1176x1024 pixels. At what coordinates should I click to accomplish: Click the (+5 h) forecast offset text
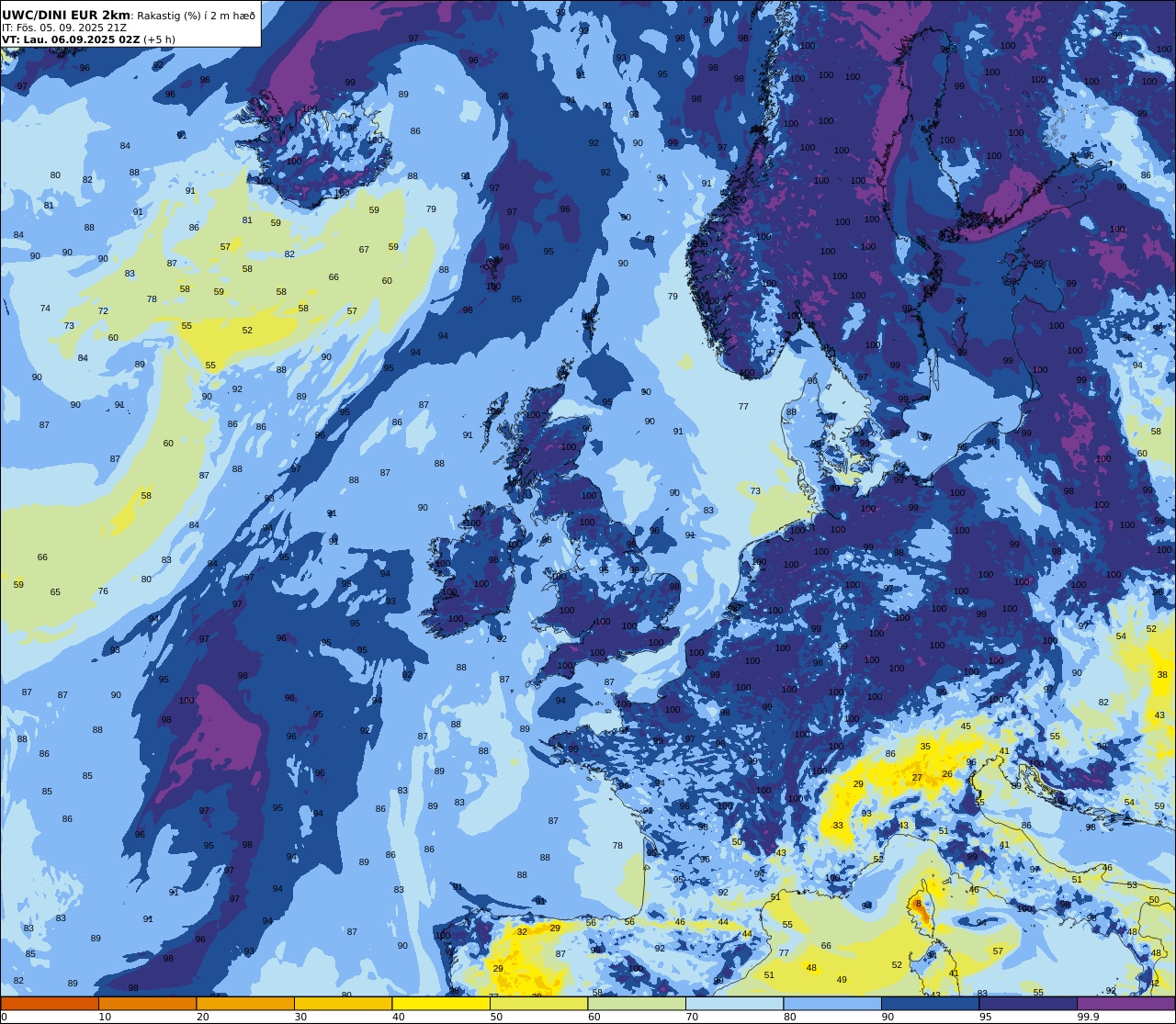click(160, 39)
